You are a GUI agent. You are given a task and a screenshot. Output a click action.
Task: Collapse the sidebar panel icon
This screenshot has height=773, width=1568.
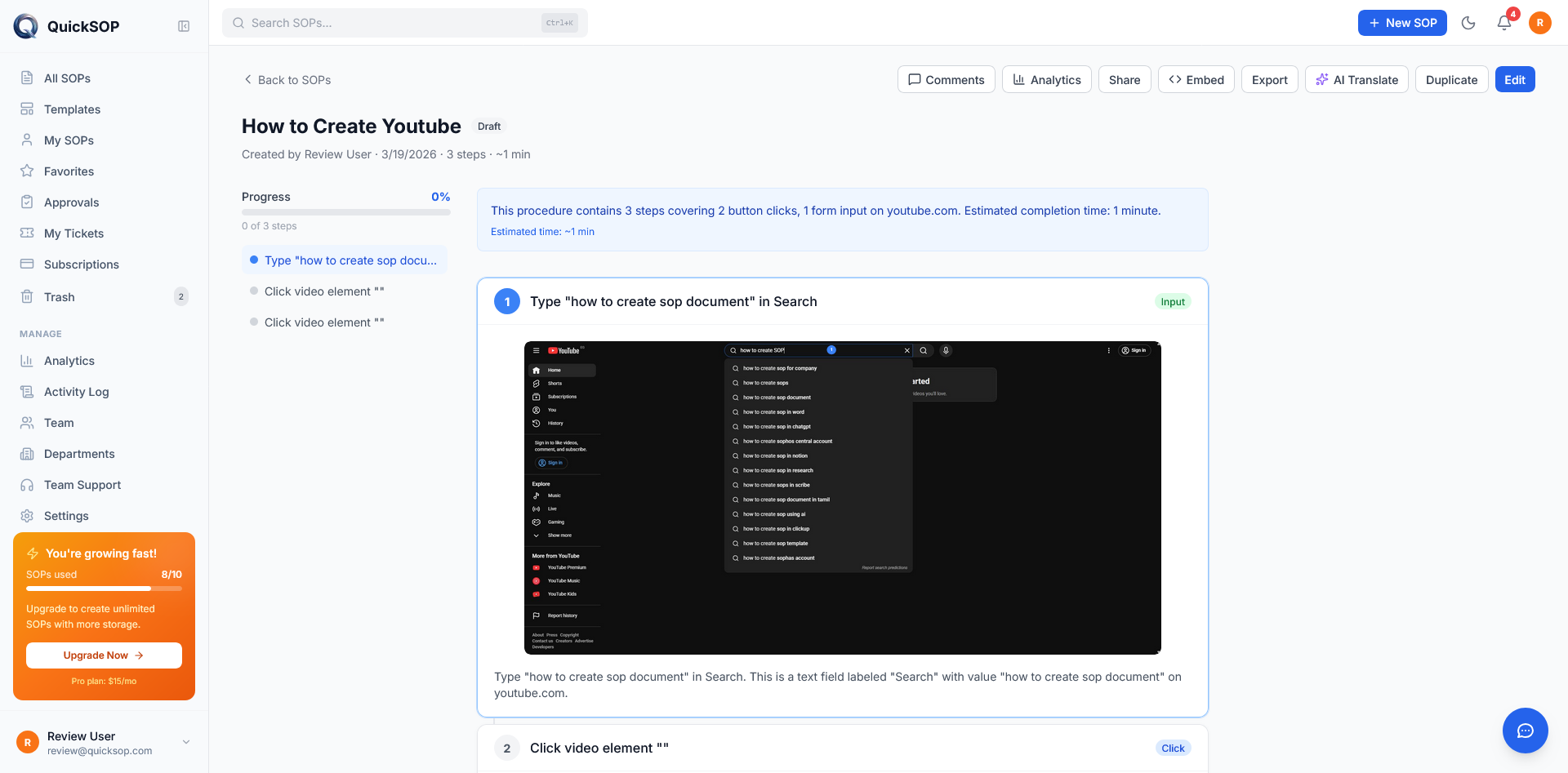pos(184,26)
